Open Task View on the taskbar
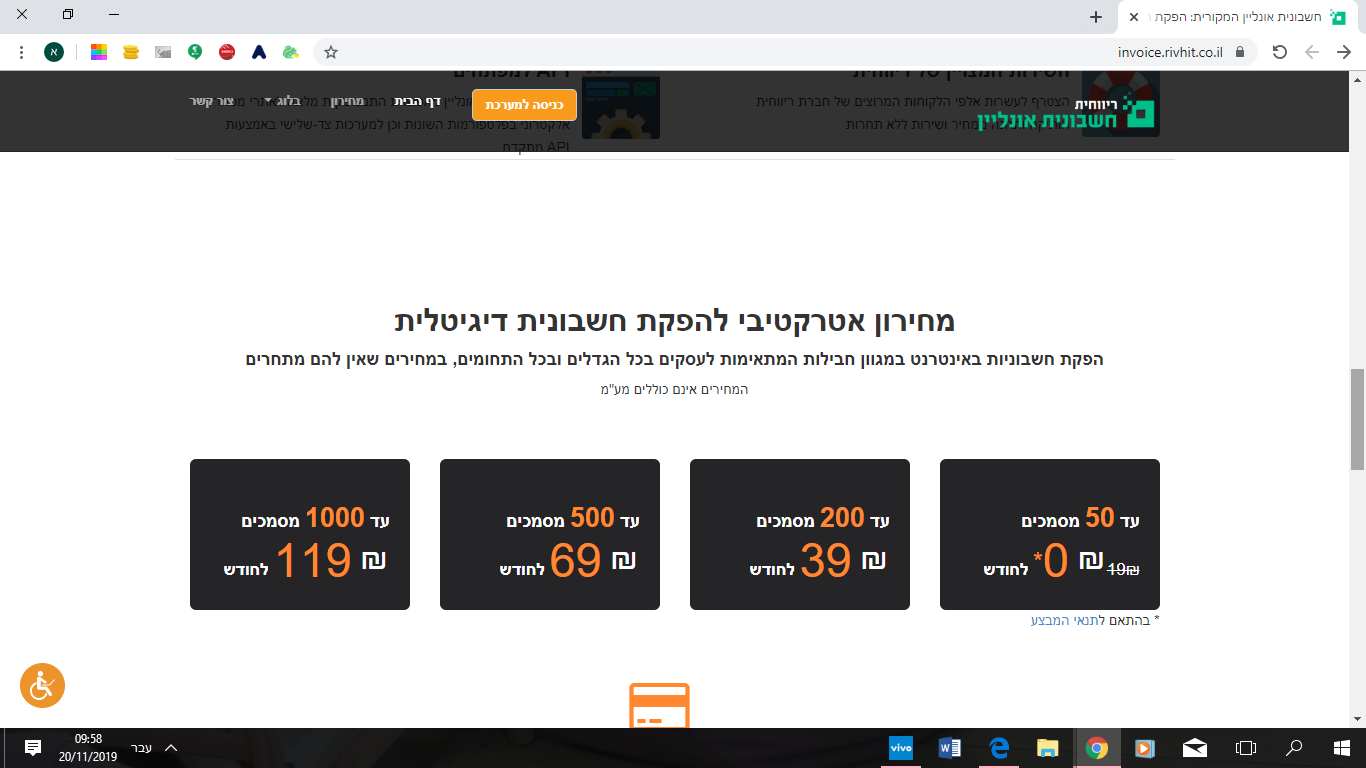This screenshot has height=768, width=1366. pos(1245,748)
